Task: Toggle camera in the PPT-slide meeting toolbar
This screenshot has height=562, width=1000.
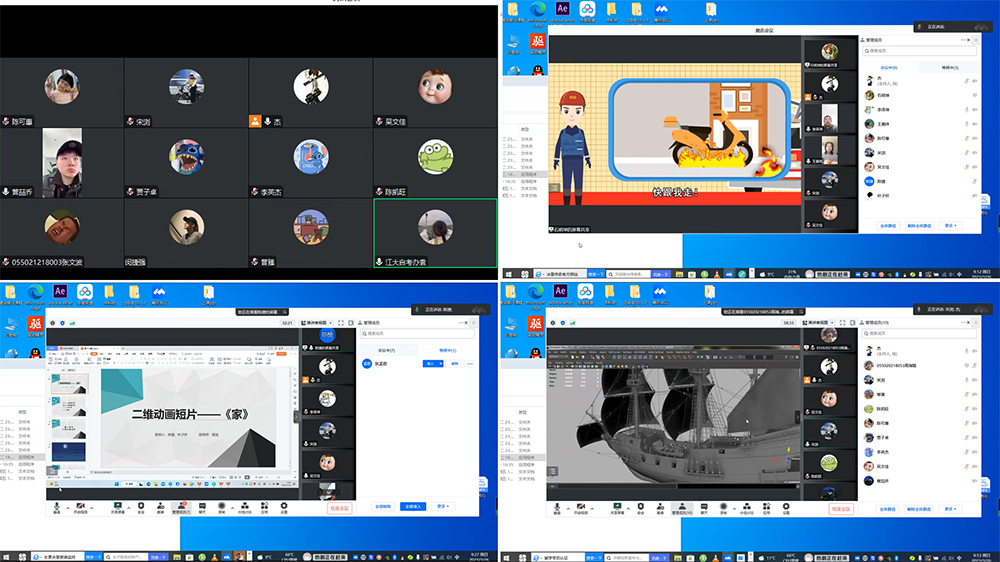Action: tap(81, 507)
